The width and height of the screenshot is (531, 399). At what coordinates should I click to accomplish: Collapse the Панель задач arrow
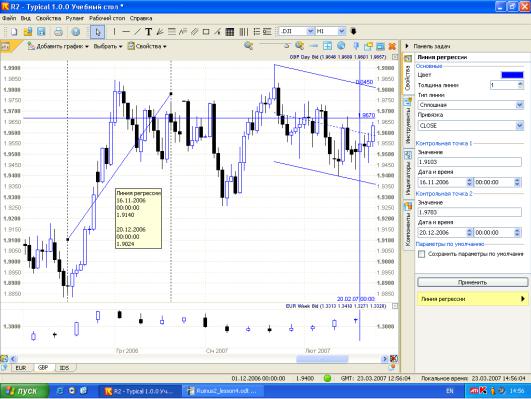pos(407,46)
